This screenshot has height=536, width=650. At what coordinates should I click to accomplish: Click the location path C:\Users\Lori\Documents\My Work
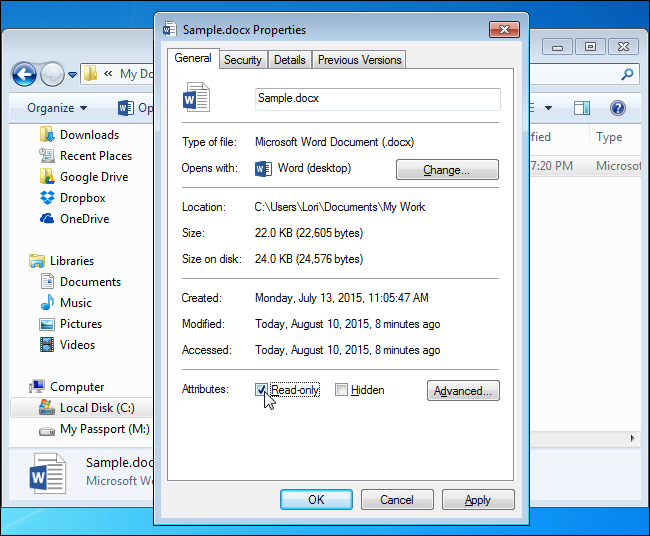click(340, 207)
